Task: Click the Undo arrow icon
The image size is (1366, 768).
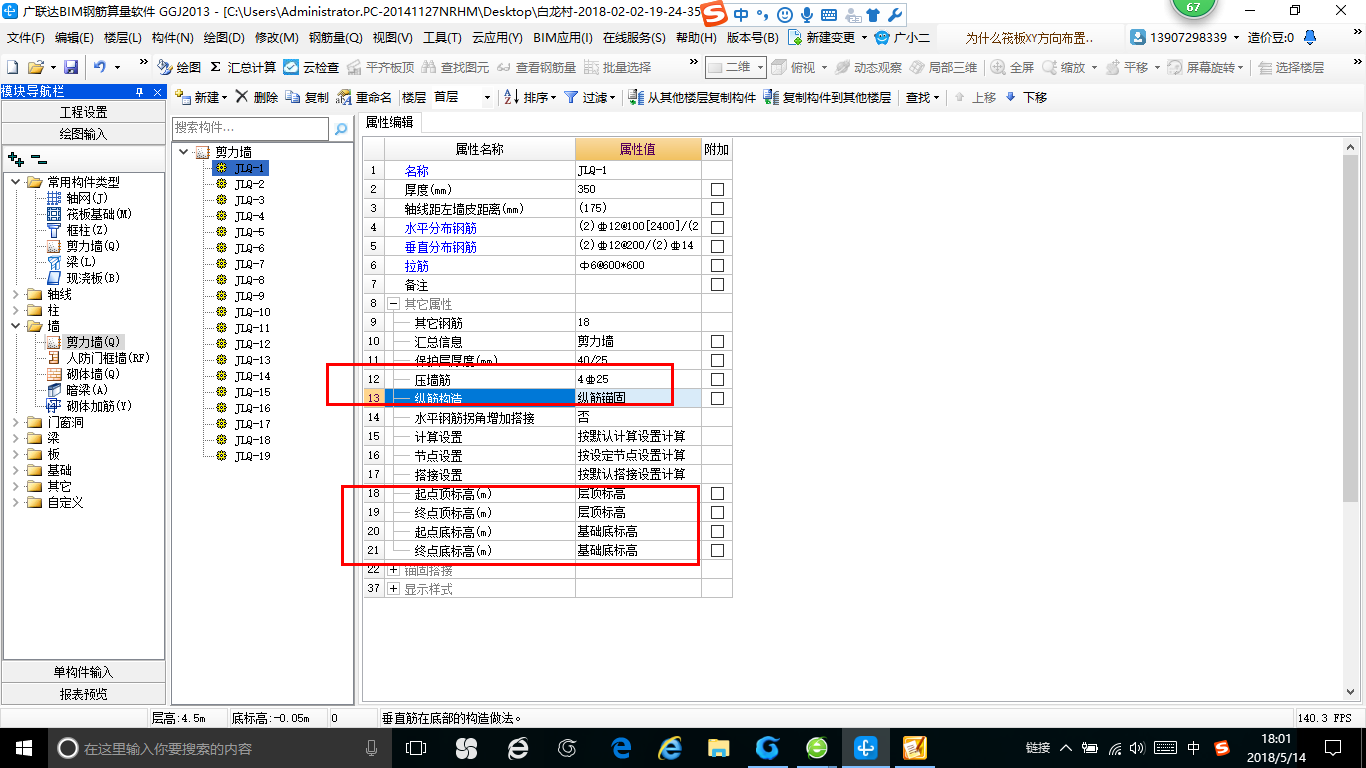Action: tap(100, 67)
